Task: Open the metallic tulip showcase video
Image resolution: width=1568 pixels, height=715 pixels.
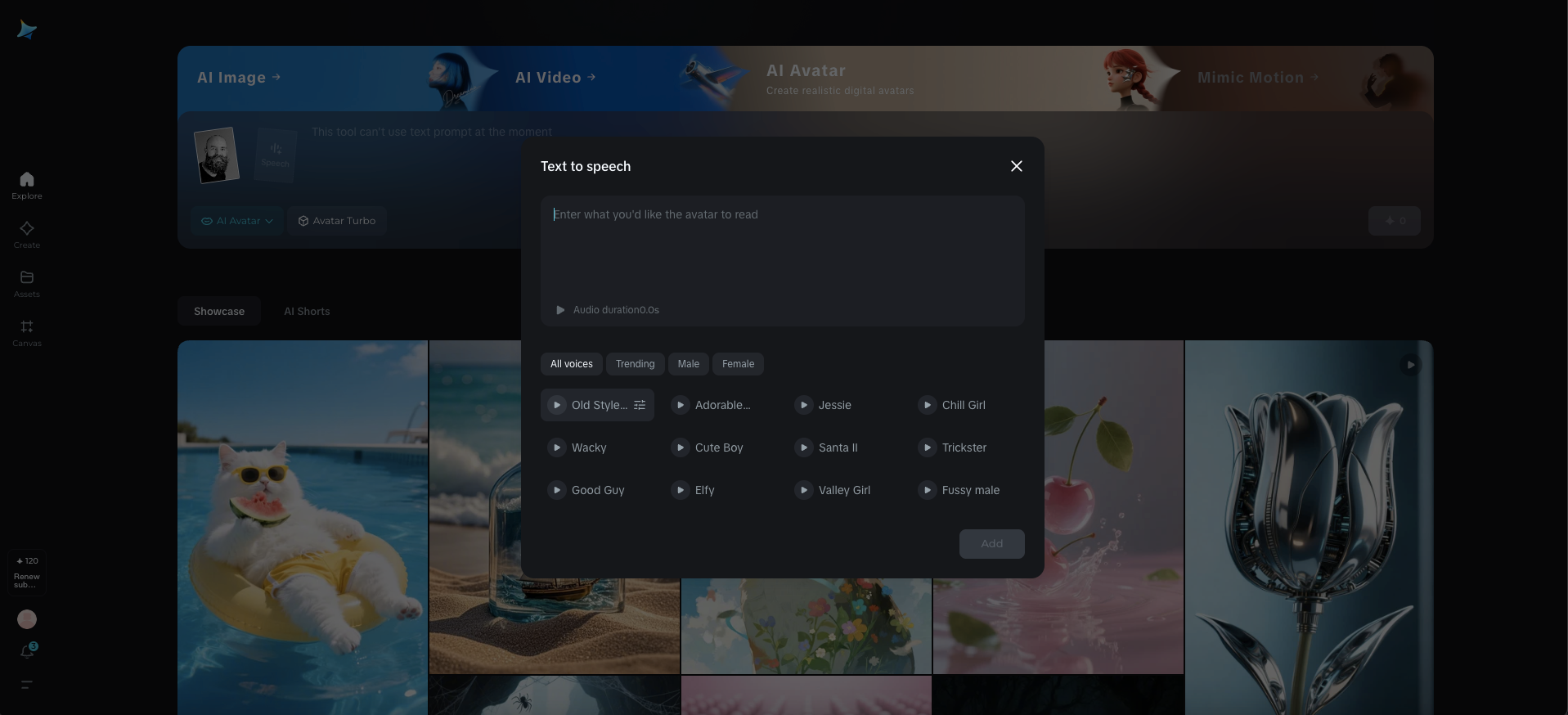Action: tap(1309, 528)
